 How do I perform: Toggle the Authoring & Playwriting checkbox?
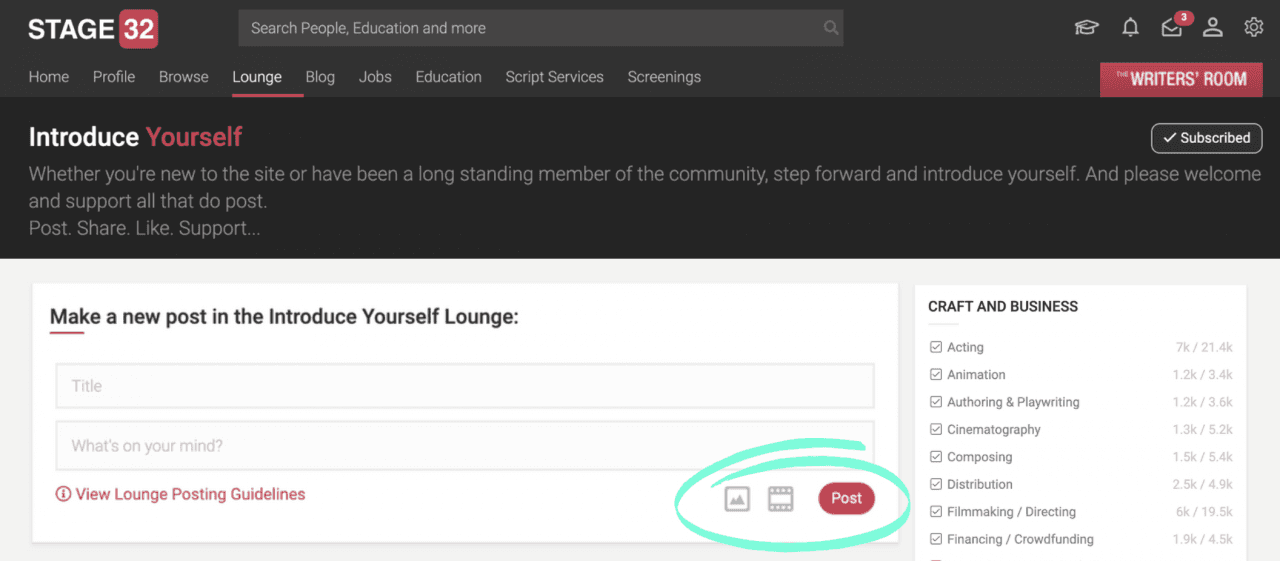936,402
